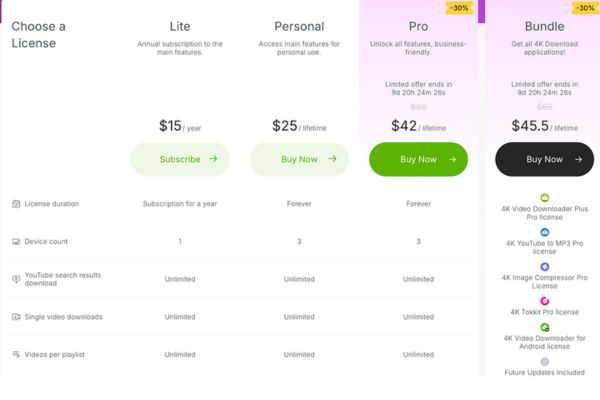Select the Lite plan heading
Viewport: 600px width, 400px height.
point(180,24)
